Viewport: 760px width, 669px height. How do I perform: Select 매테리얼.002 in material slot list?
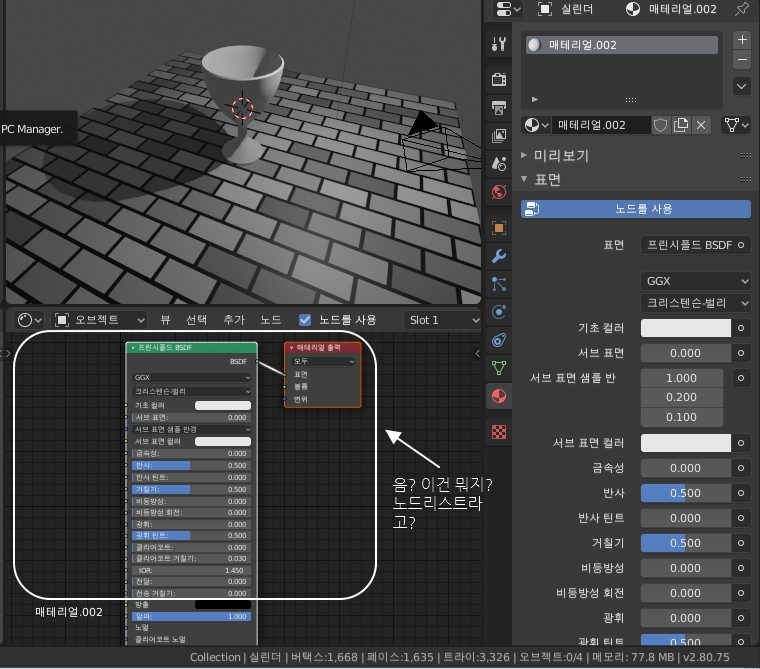point(622,45)
